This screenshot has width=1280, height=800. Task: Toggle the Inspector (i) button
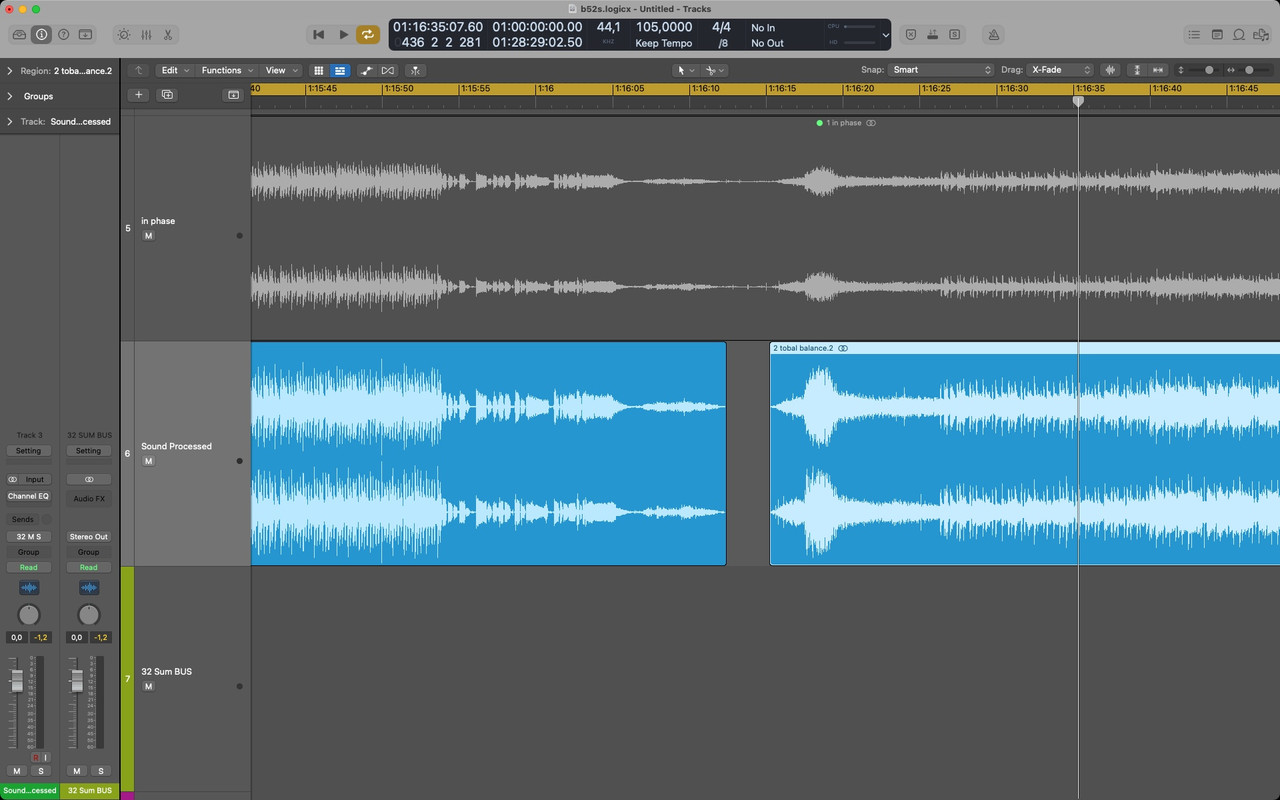pyautogui.click(x=41, y=34)
